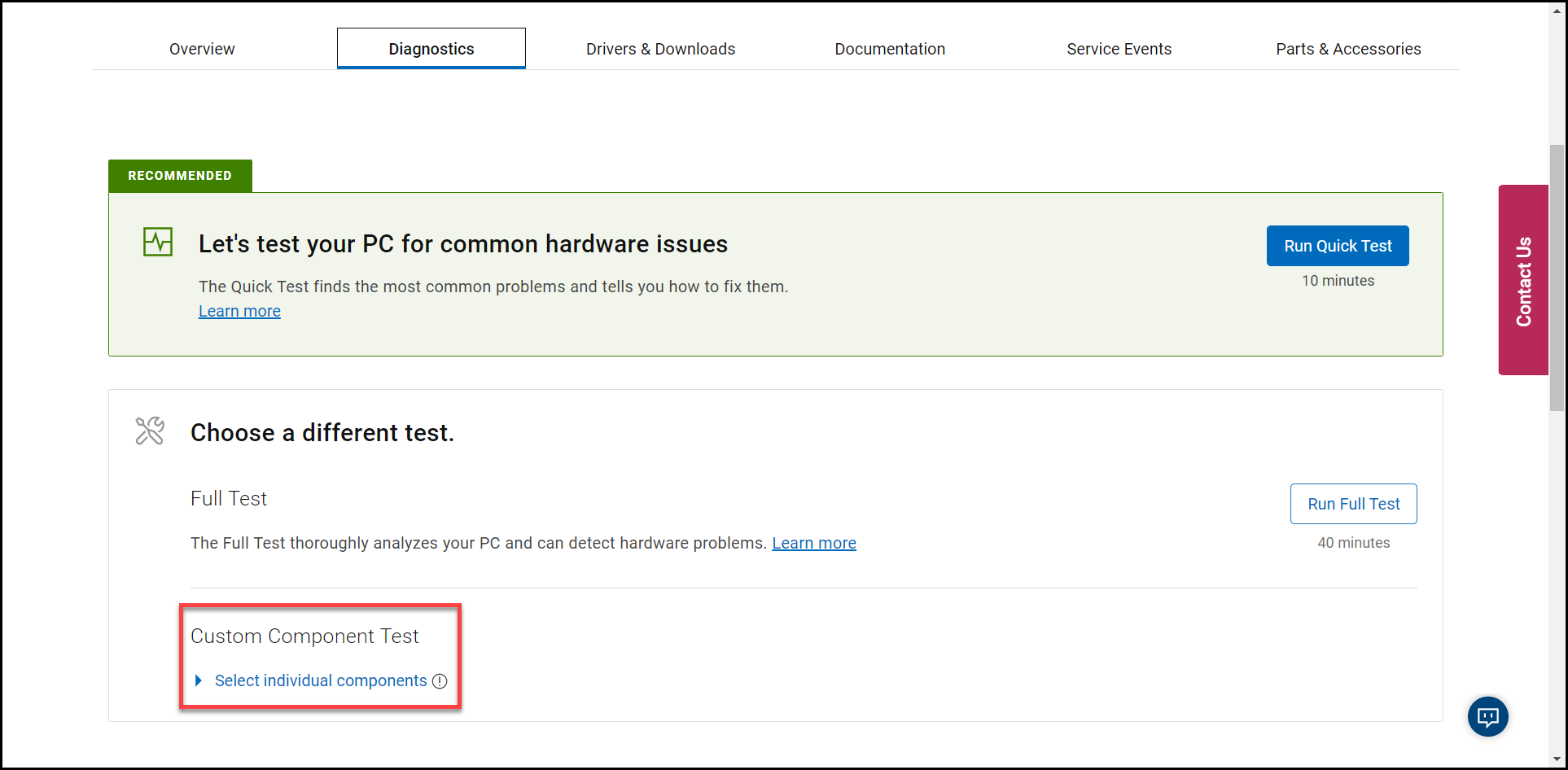
Task: Click the scrollbar down arrow
Action: [1557, 759]
